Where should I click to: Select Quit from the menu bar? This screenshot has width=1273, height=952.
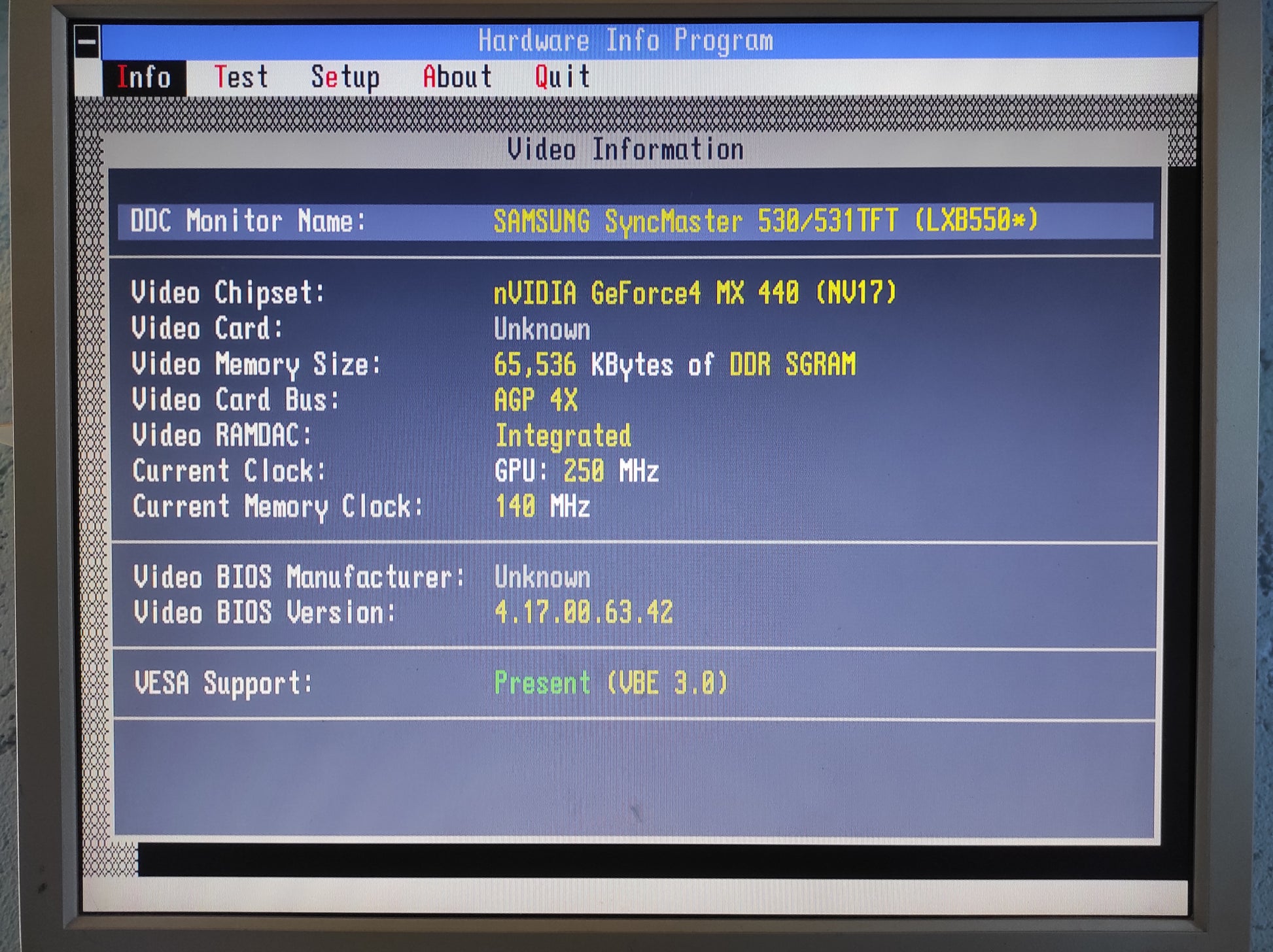(563, 78)
